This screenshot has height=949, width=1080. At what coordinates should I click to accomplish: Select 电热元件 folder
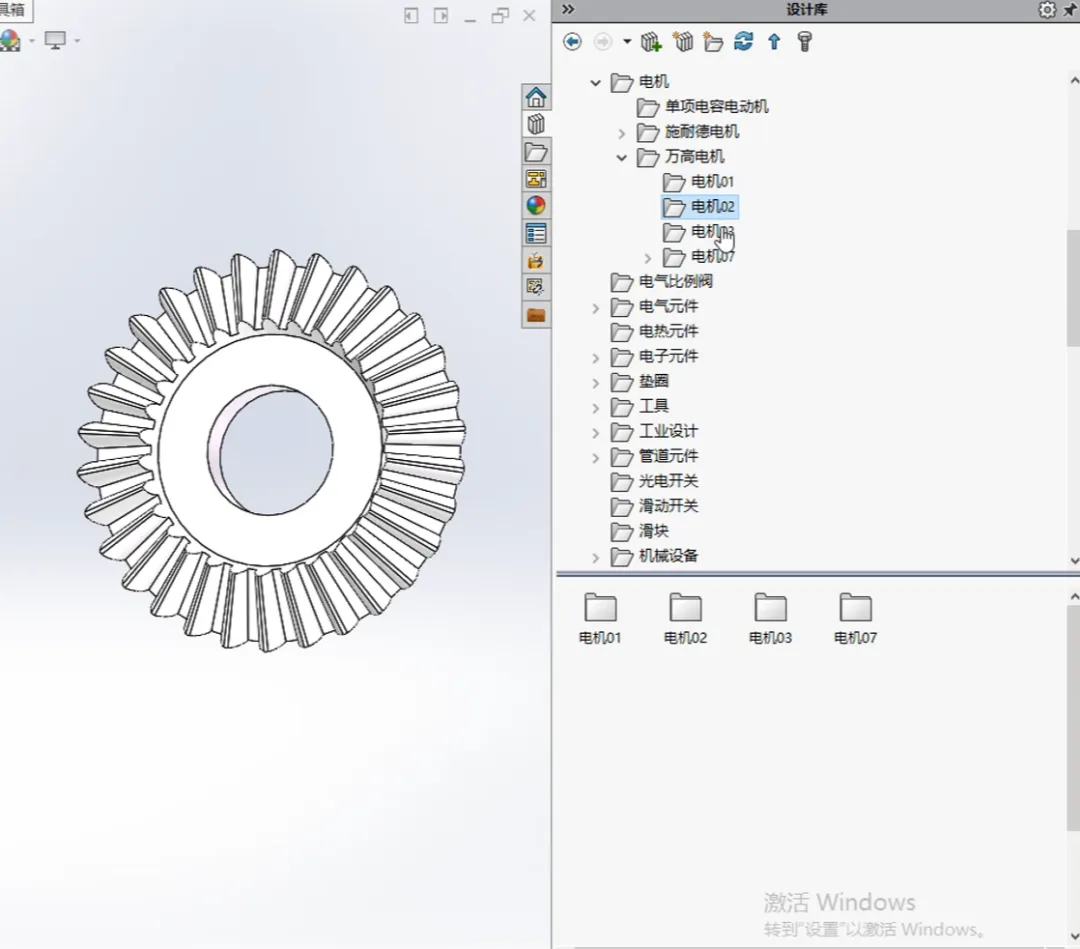[654, 331]
